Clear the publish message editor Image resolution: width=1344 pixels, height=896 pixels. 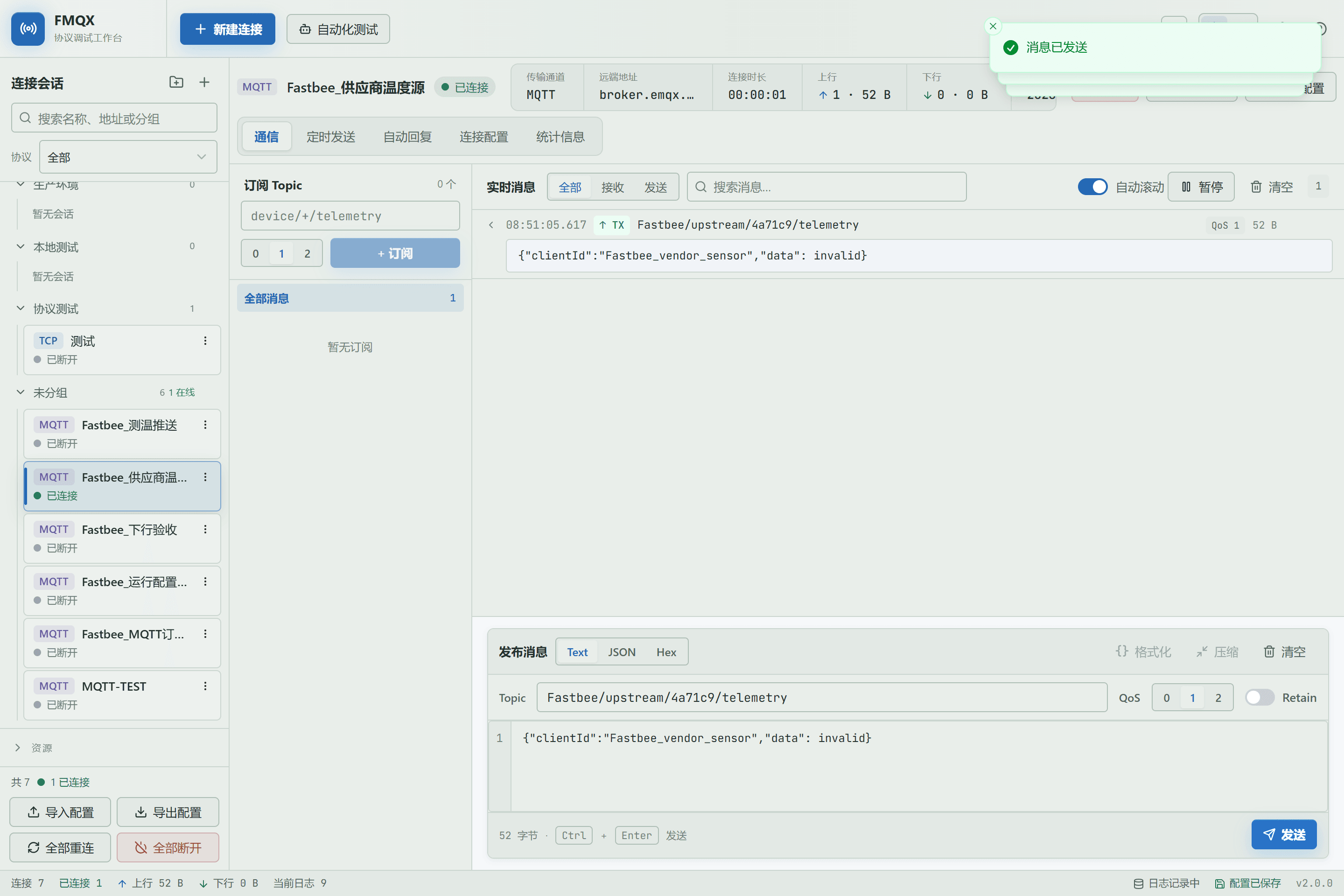pos(1285,651)
